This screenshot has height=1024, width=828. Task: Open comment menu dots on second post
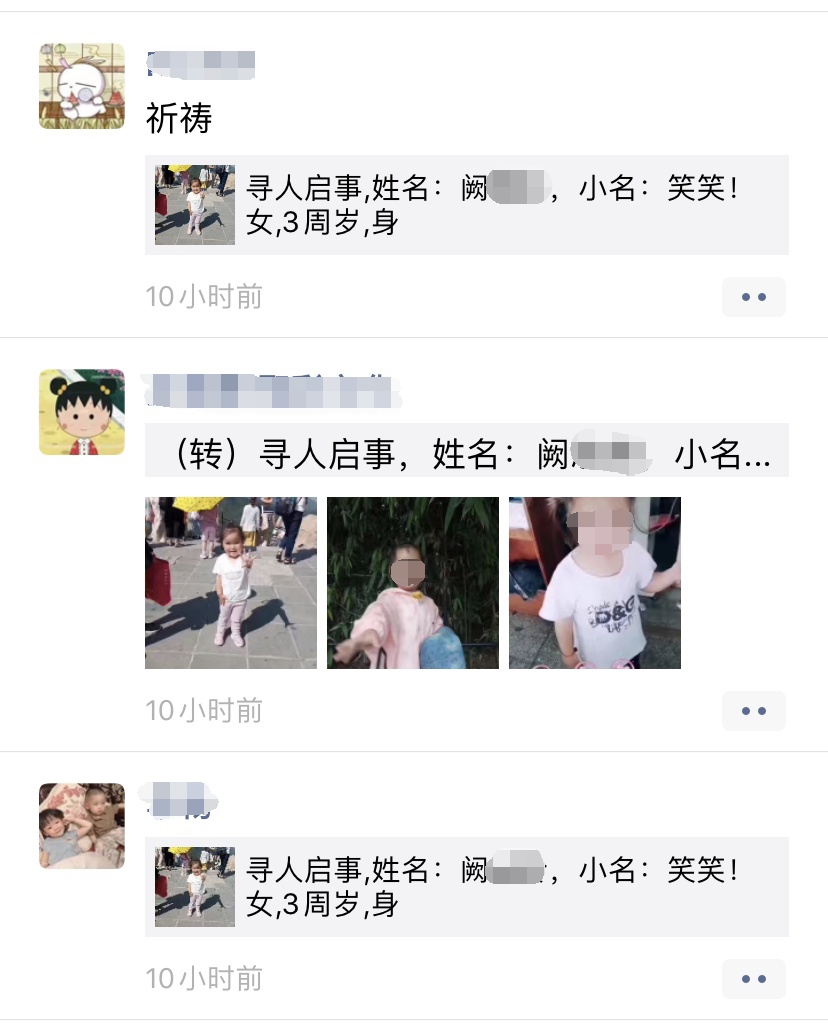pyautogui.click(x=754, y=711)
